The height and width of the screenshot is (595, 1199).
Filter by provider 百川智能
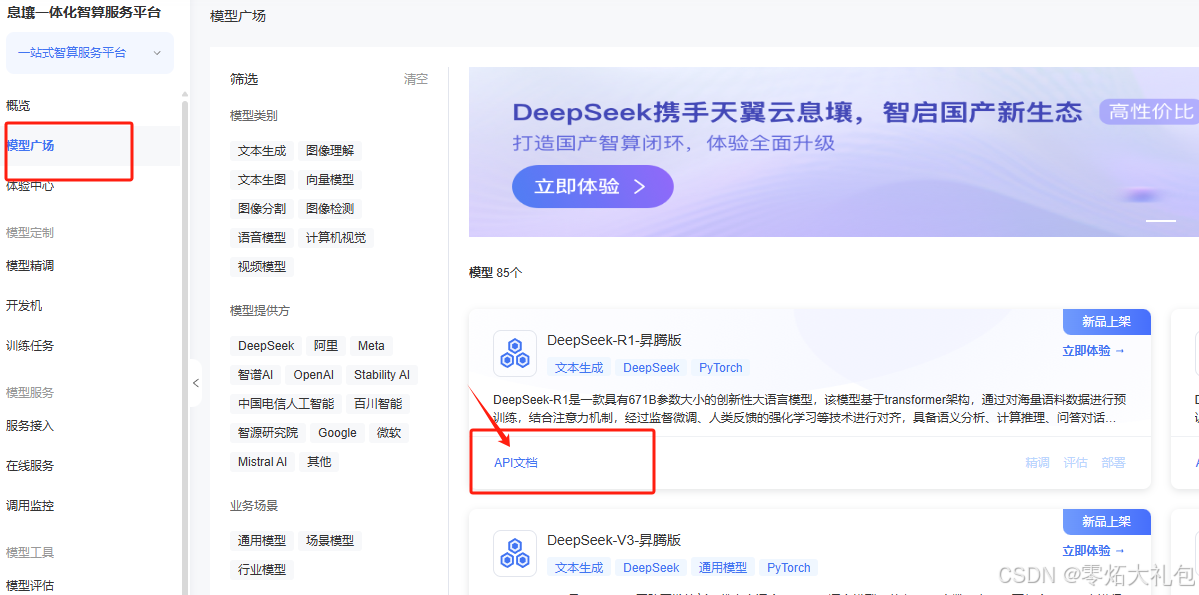(377, 403)
